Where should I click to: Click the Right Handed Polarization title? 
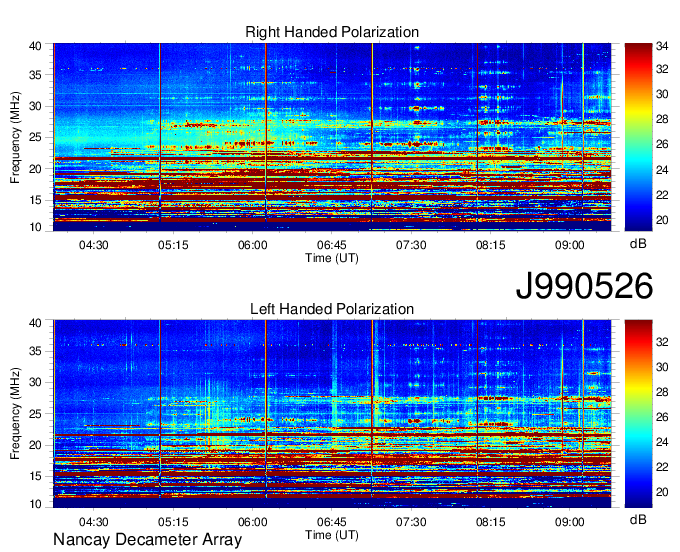click(332, 32)
